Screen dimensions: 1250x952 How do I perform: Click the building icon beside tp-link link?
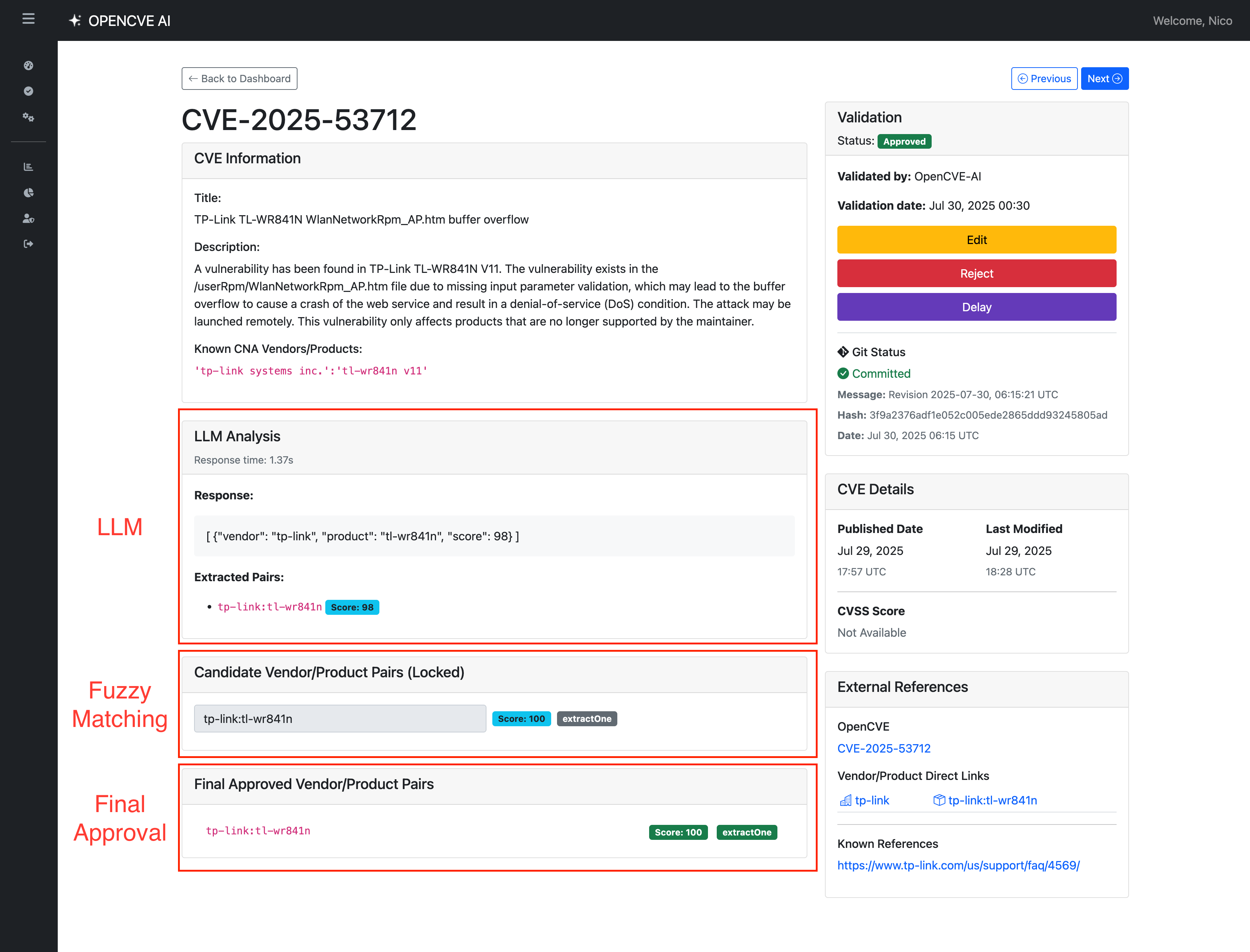click(845, 800)
